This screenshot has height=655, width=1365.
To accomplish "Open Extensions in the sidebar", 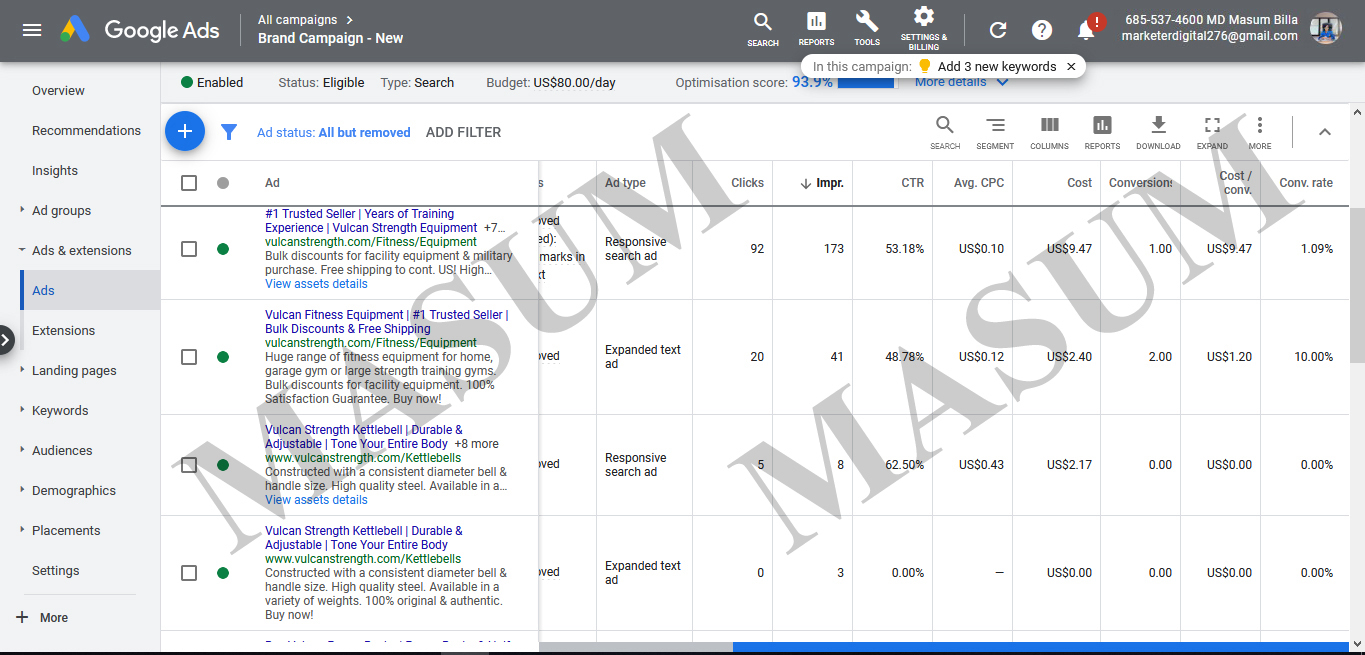I will (63, 331).
